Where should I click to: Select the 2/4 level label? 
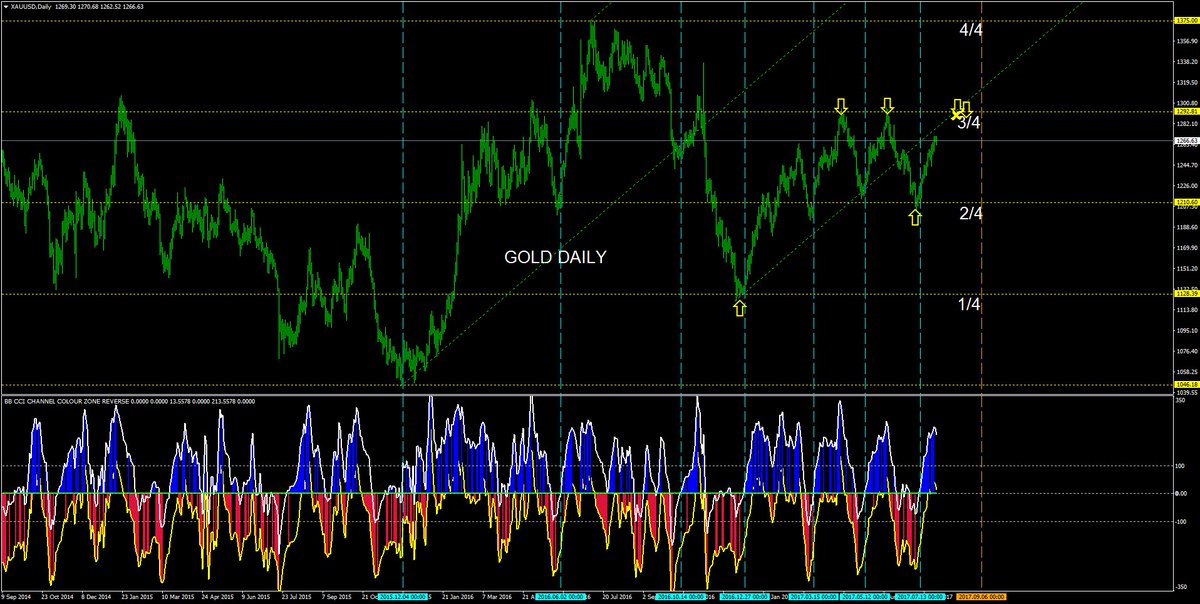[971, 213]
